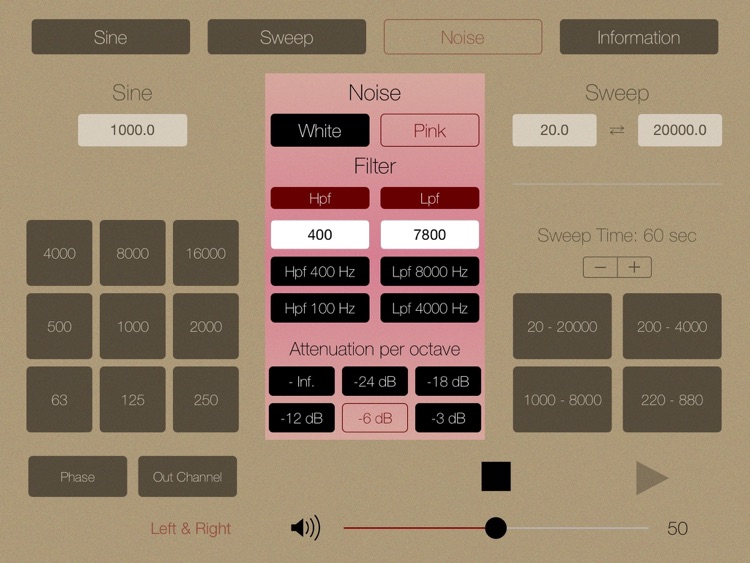Select the 1000 - 8000 sweep preset
Viewport: 750px width, 563px height.
562,399
